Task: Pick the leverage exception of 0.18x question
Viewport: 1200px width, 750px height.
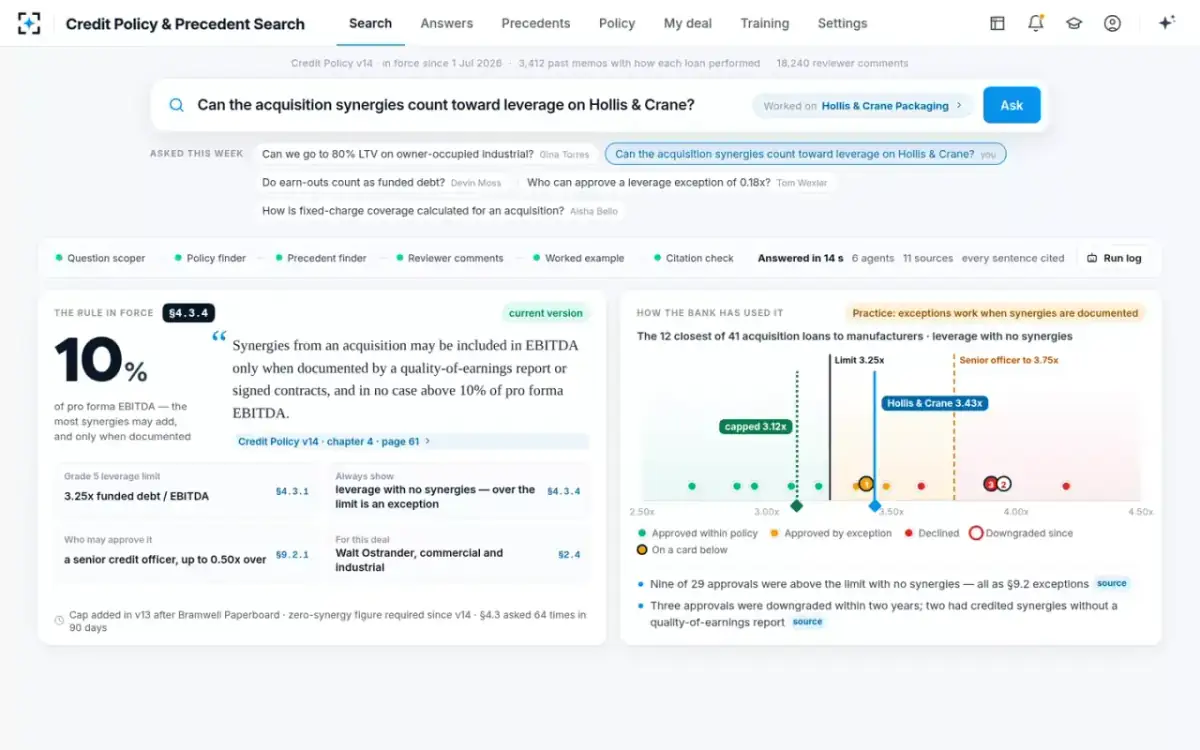Action: [676, 182]
